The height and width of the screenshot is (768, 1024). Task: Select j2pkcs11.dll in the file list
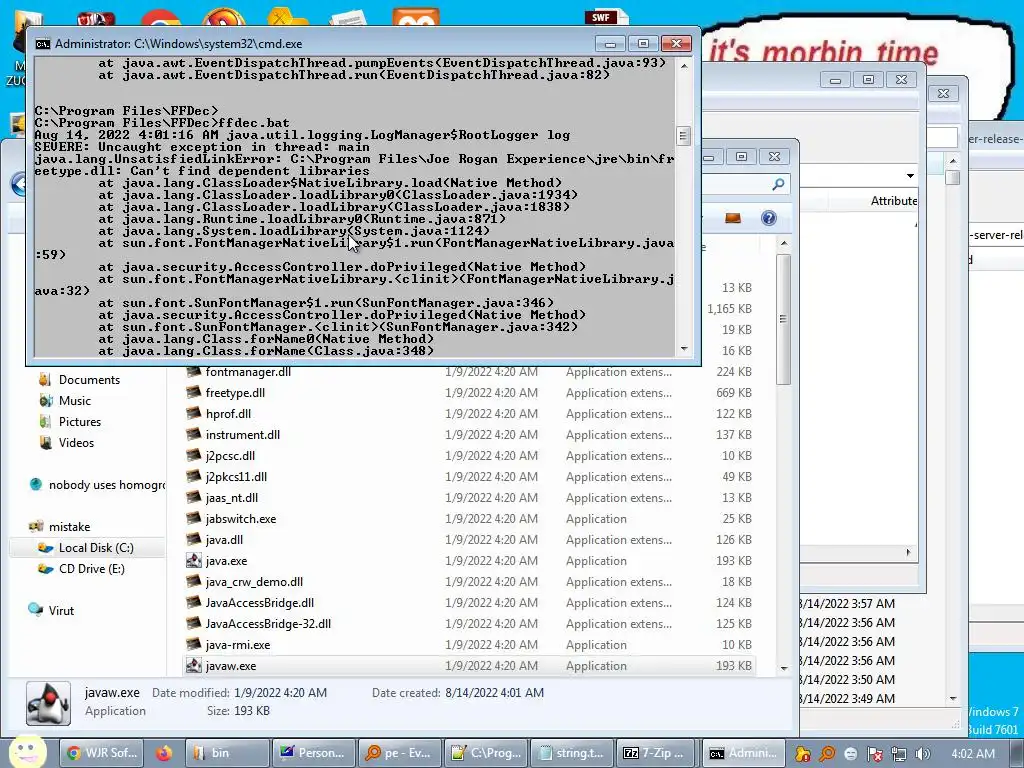(236, 477)
